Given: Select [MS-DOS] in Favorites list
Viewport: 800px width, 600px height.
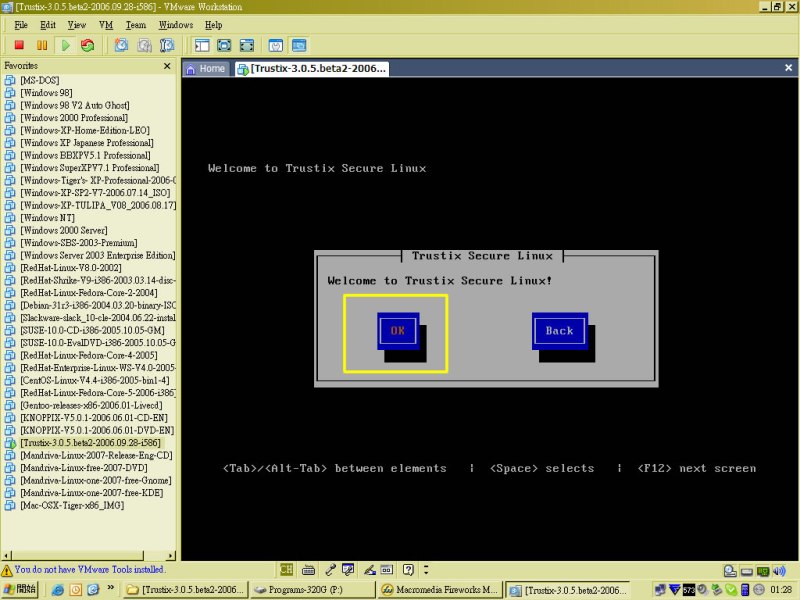Looking at the screenshot, I should point(40,80).
